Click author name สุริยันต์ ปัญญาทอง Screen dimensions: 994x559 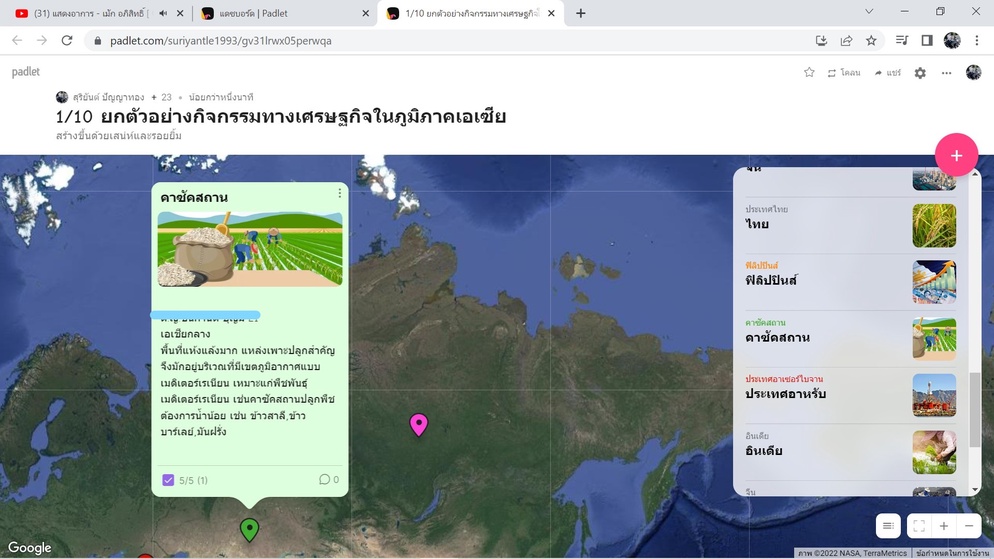click(x=108, y=97)
